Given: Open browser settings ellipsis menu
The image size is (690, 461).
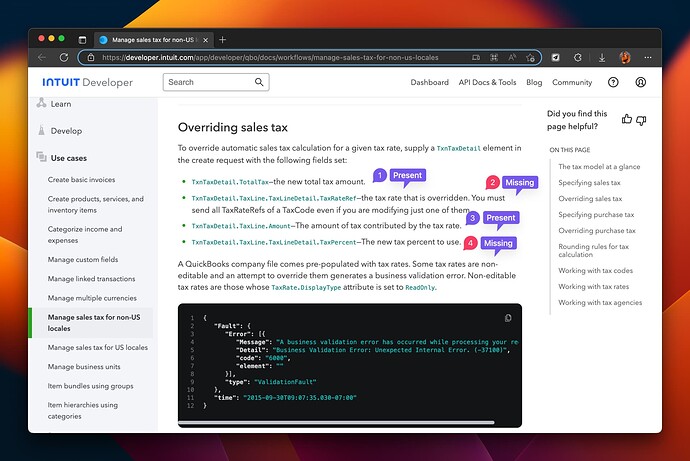Looking at the screenshot, I should tap(648, 57).
